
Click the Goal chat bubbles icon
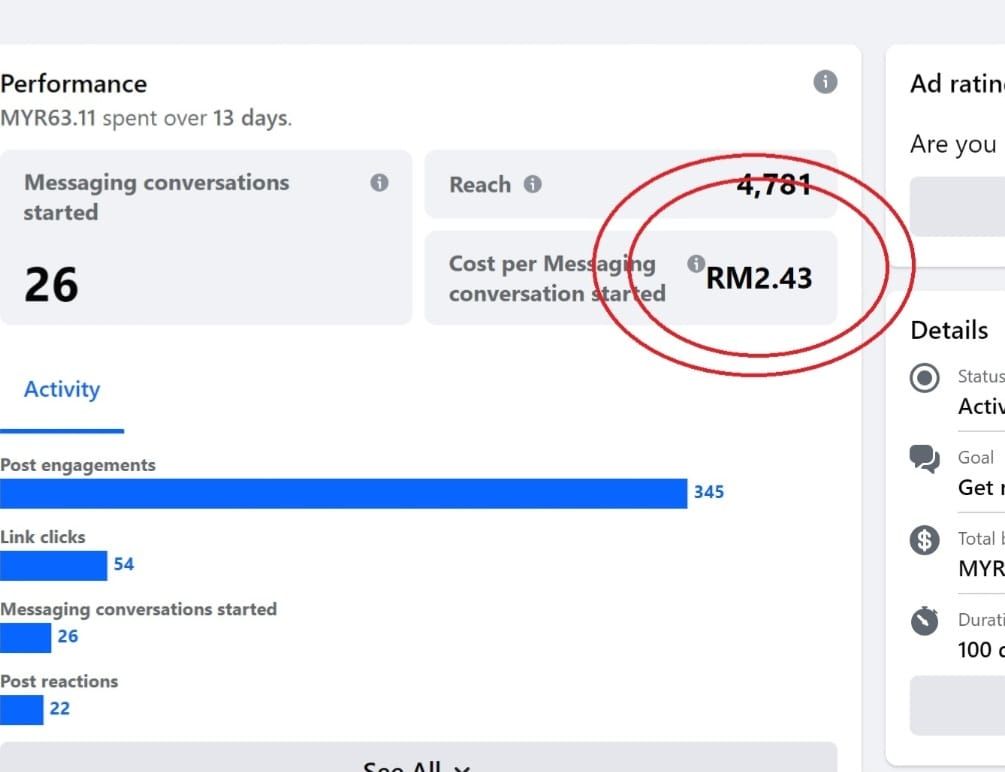924,459
